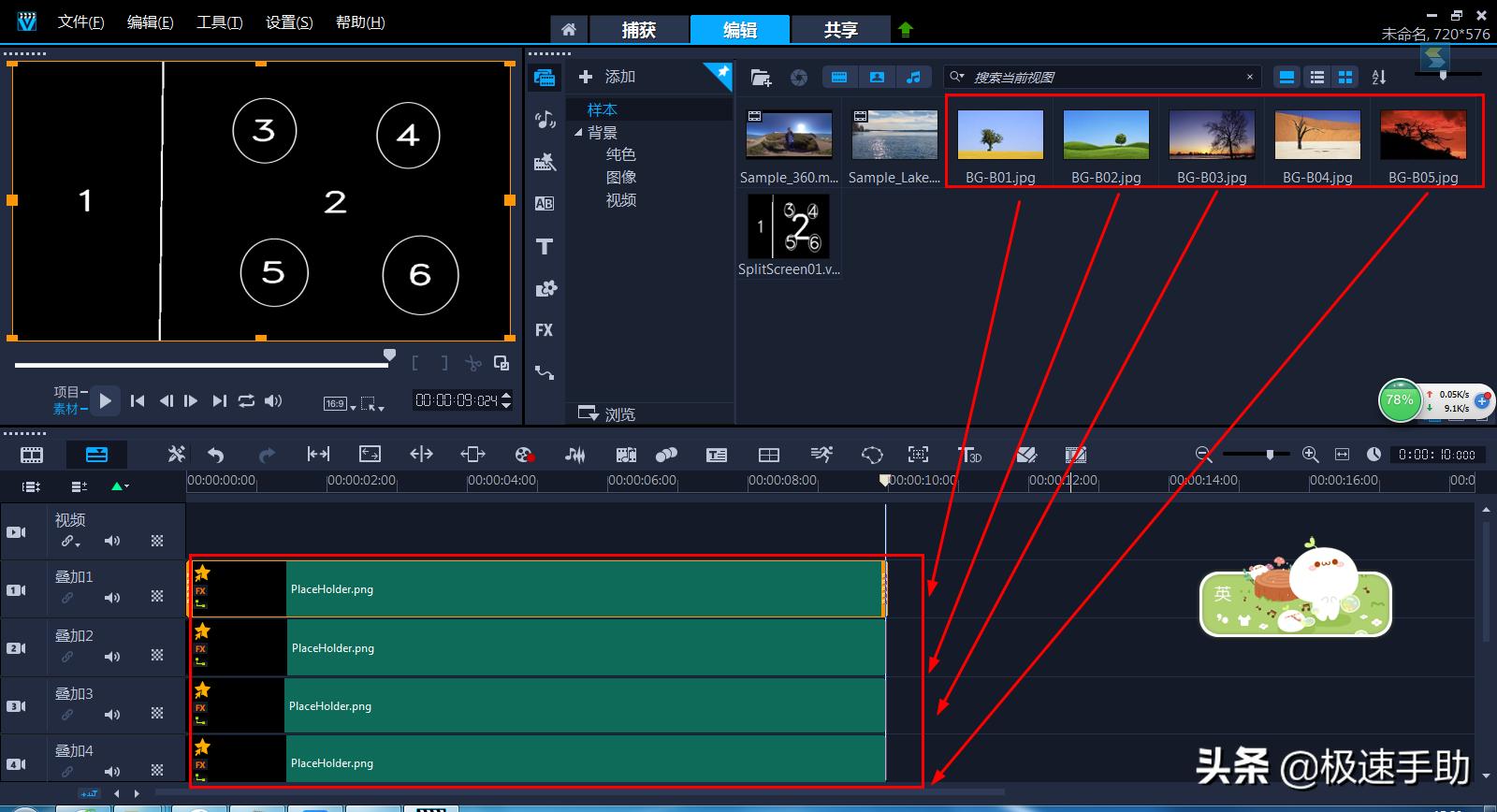Toggle repeat playback in preview panel
Screen dimensions: 1497x812
coord(246,401)
